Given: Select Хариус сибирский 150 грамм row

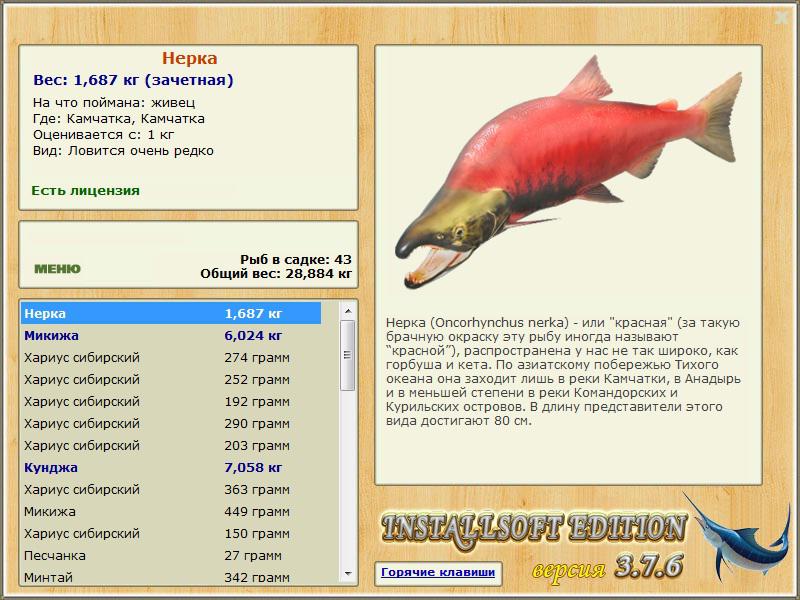Looking at the screenshot, I should 171,533.
